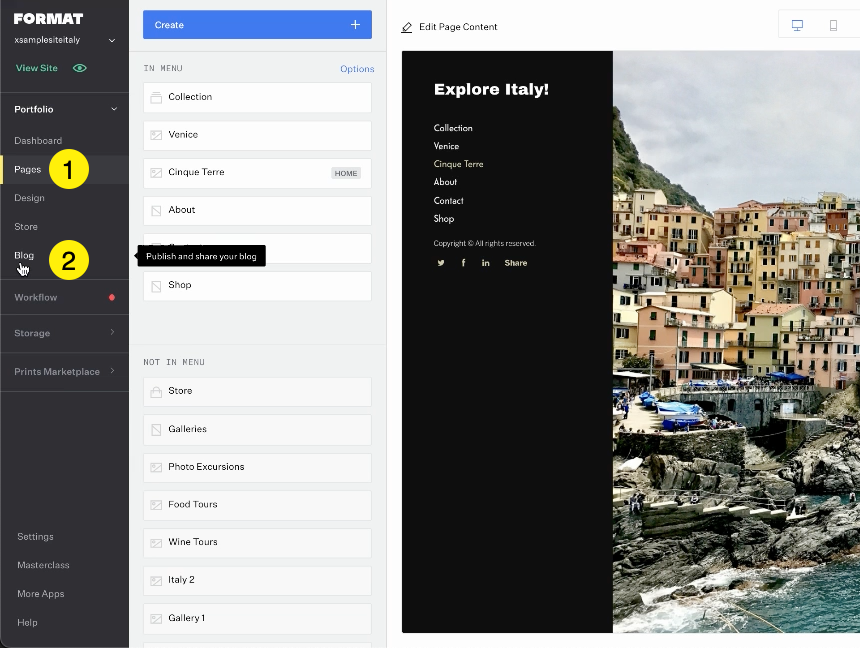Click the Share link in site preview

516,263
